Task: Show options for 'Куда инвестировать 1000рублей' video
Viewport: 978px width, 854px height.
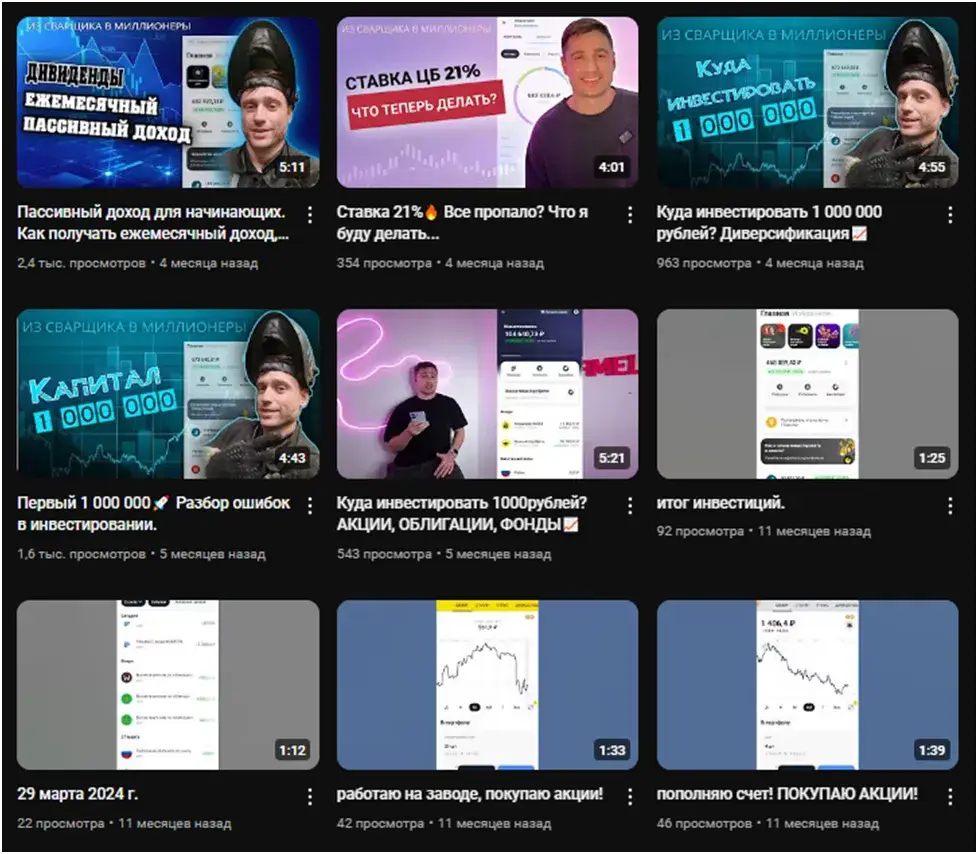Action: coord(630,506)
